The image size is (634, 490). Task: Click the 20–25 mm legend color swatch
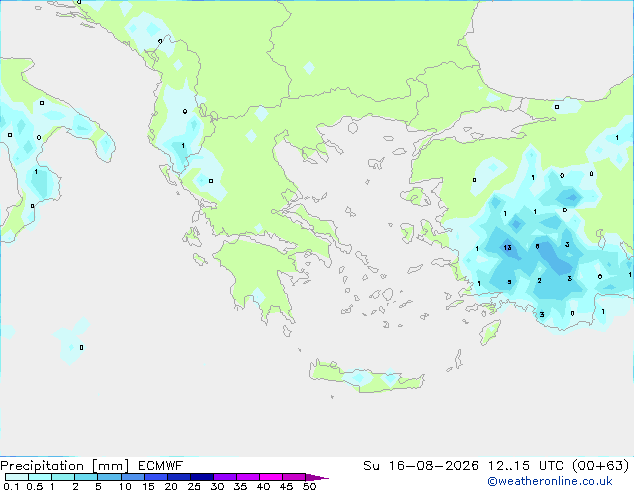tap(178, 477)
